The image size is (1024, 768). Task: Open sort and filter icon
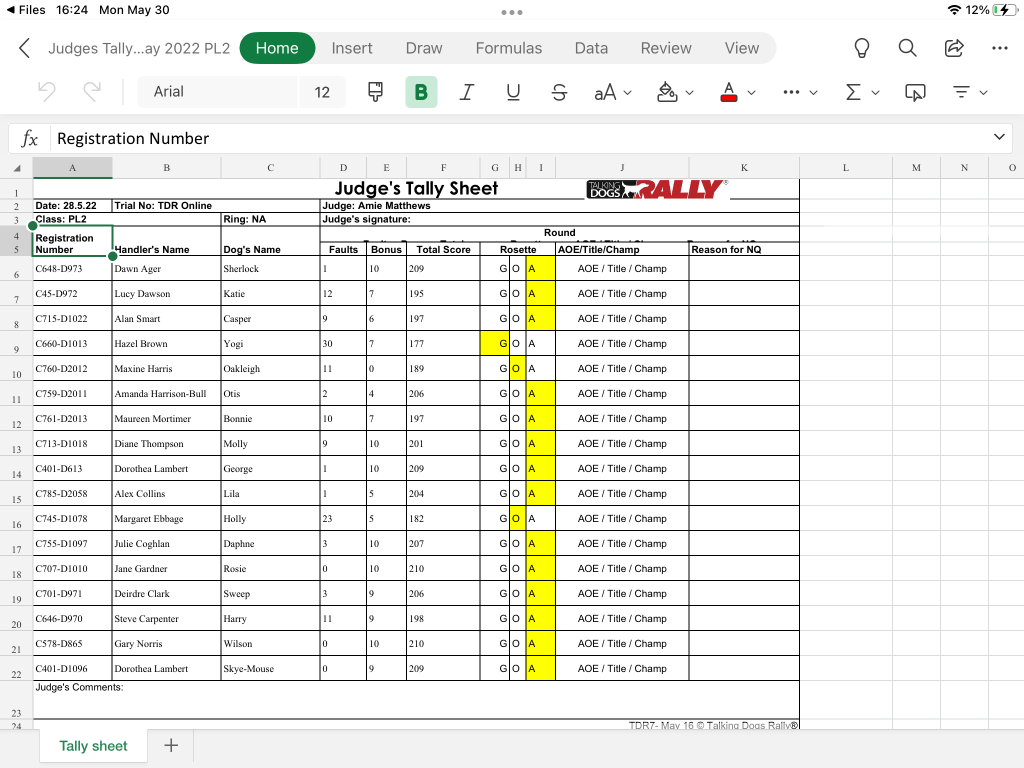961,92
